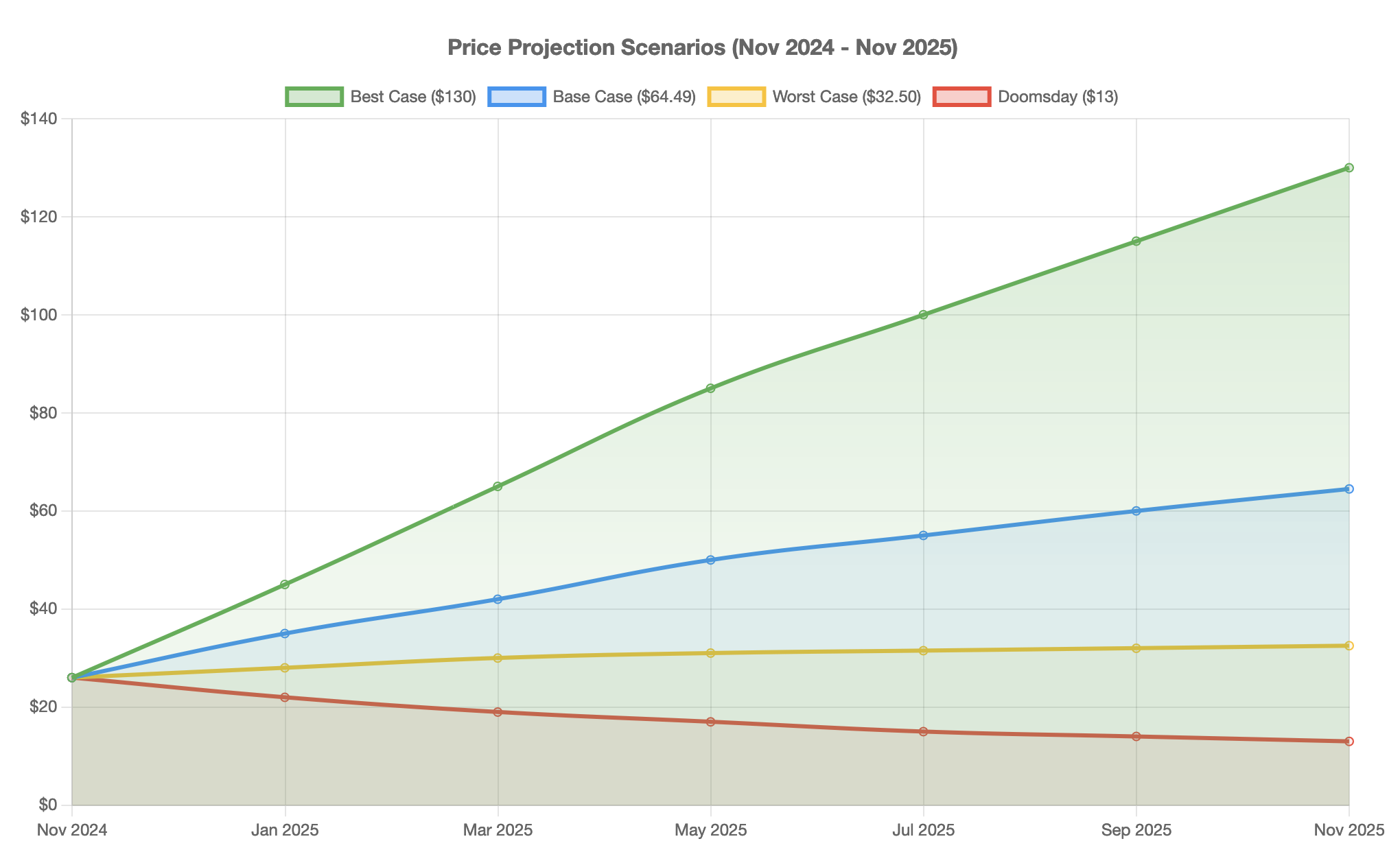Click the green Best Case legend swatch
This screenshot has width=1400, height=863.
pos(314,97)
